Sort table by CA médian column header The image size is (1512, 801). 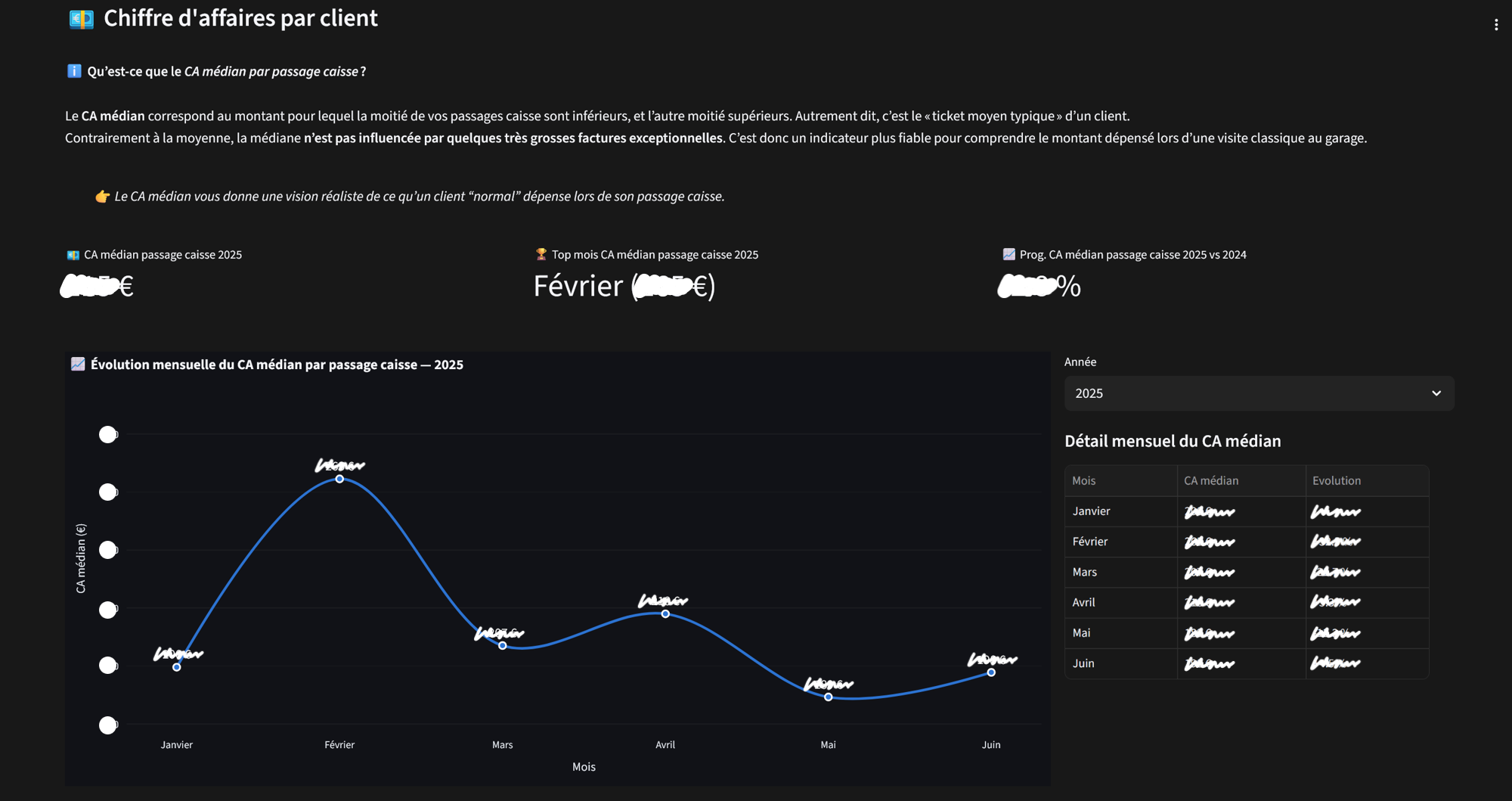pyautogui.click(x=1210, y=480)
